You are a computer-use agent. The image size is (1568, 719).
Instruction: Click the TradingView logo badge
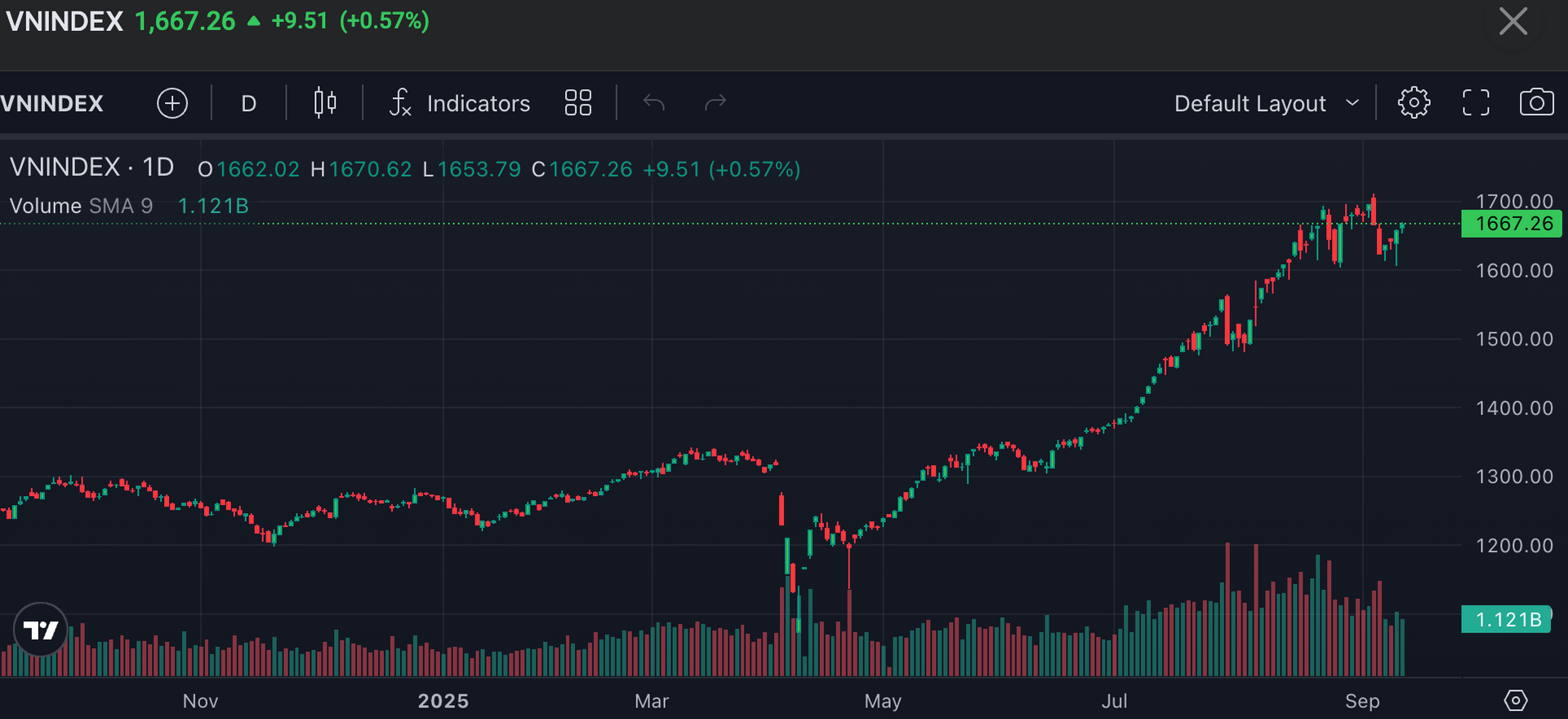pos(40,630)
